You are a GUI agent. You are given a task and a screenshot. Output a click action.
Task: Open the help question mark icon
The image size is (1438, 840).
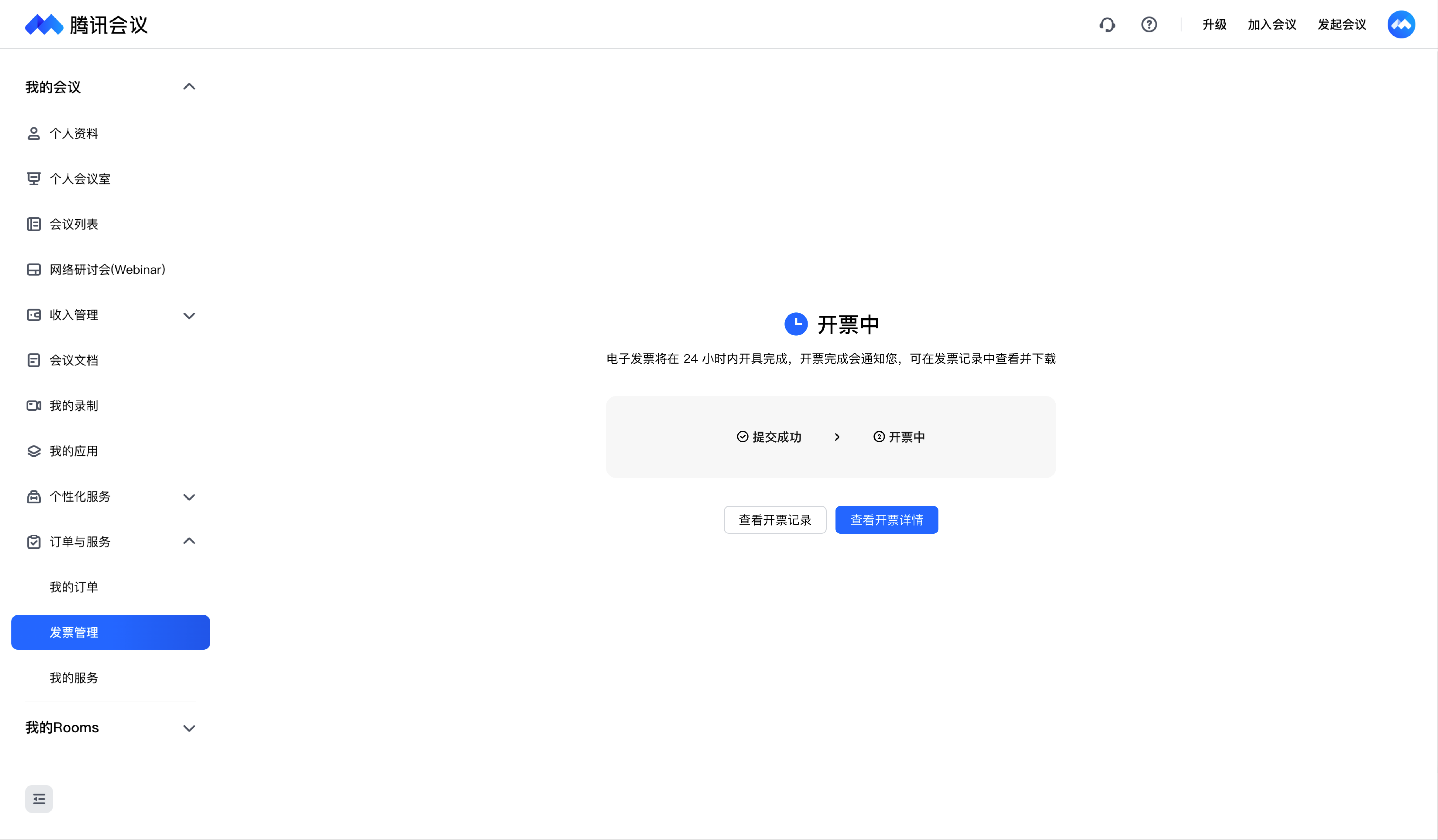pyautogui.click(x=1149, y=24)
